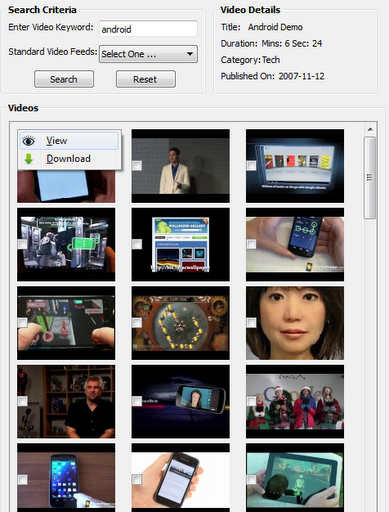
Task: Tick checkbox on tablet game video
Action: [x=251, y=480]
